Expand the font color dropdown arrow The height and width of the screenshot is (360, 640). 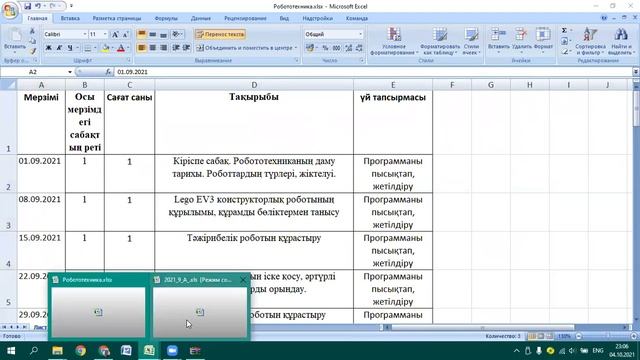pyautogui.click(x=128, y=48)
